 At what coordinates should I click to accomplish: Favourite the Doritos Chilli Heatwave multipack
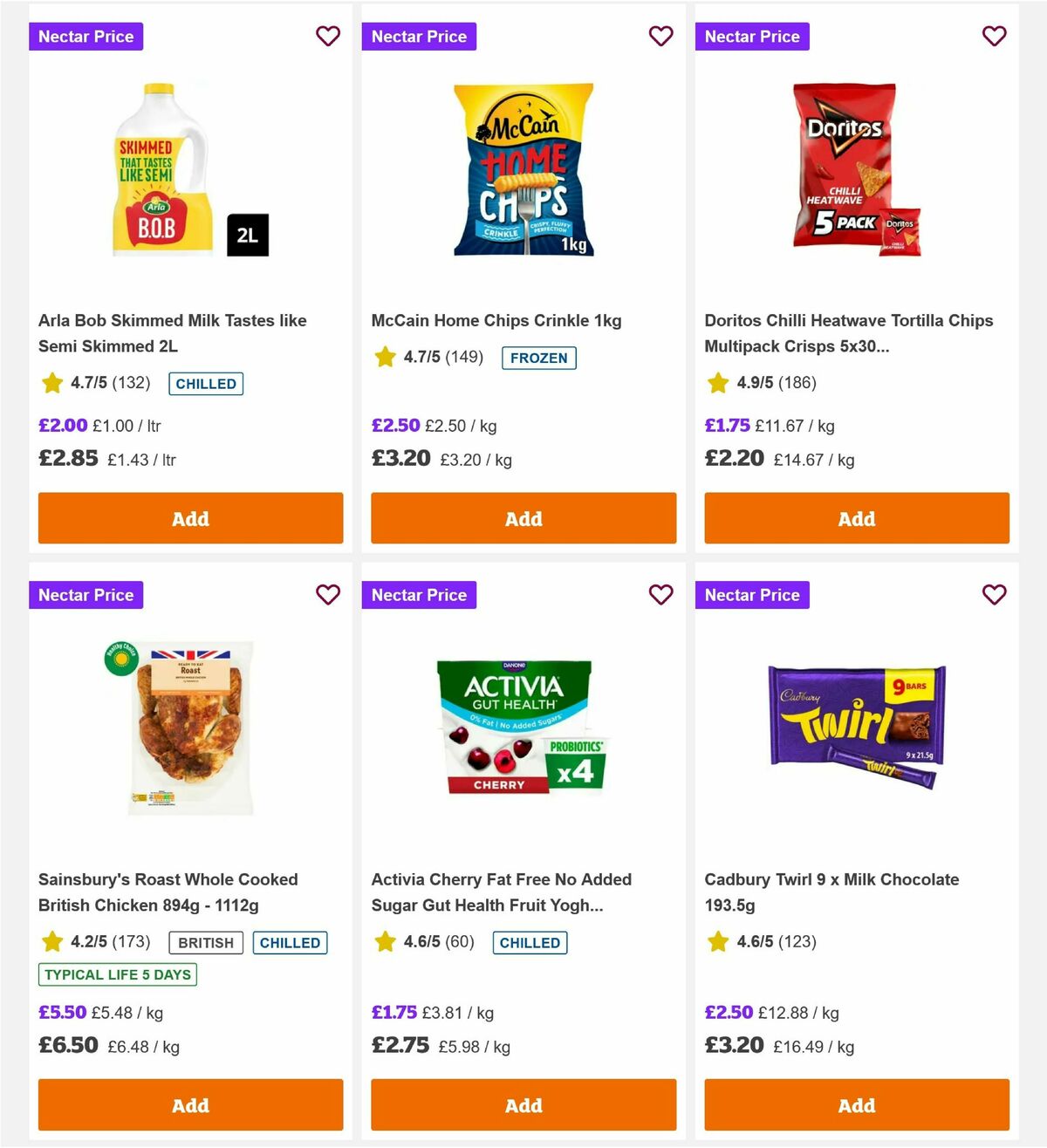(x=994, y=37)
